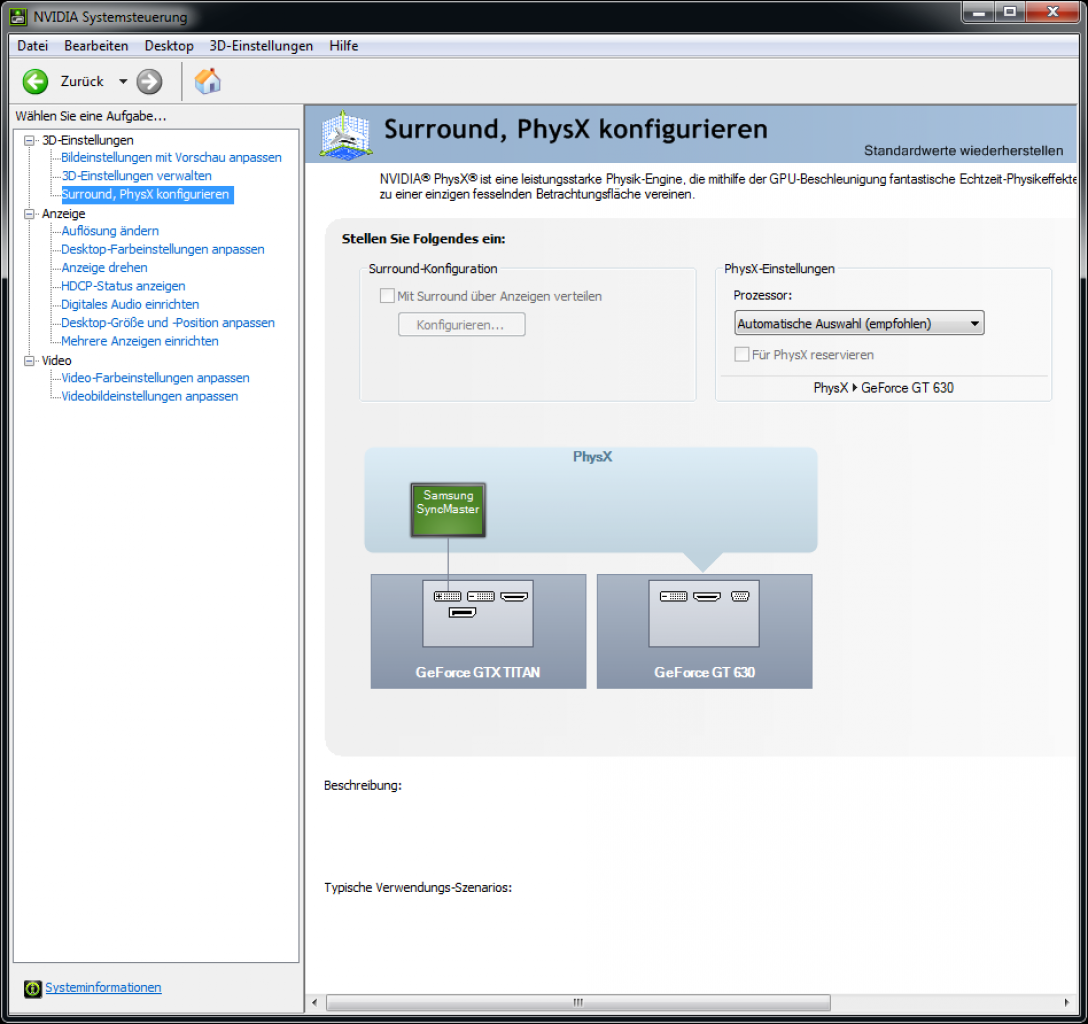Open the 3D-Einstellungen menu
Image resolution: width=1088 pixels, height=1024 pixels.
point(261,46)
